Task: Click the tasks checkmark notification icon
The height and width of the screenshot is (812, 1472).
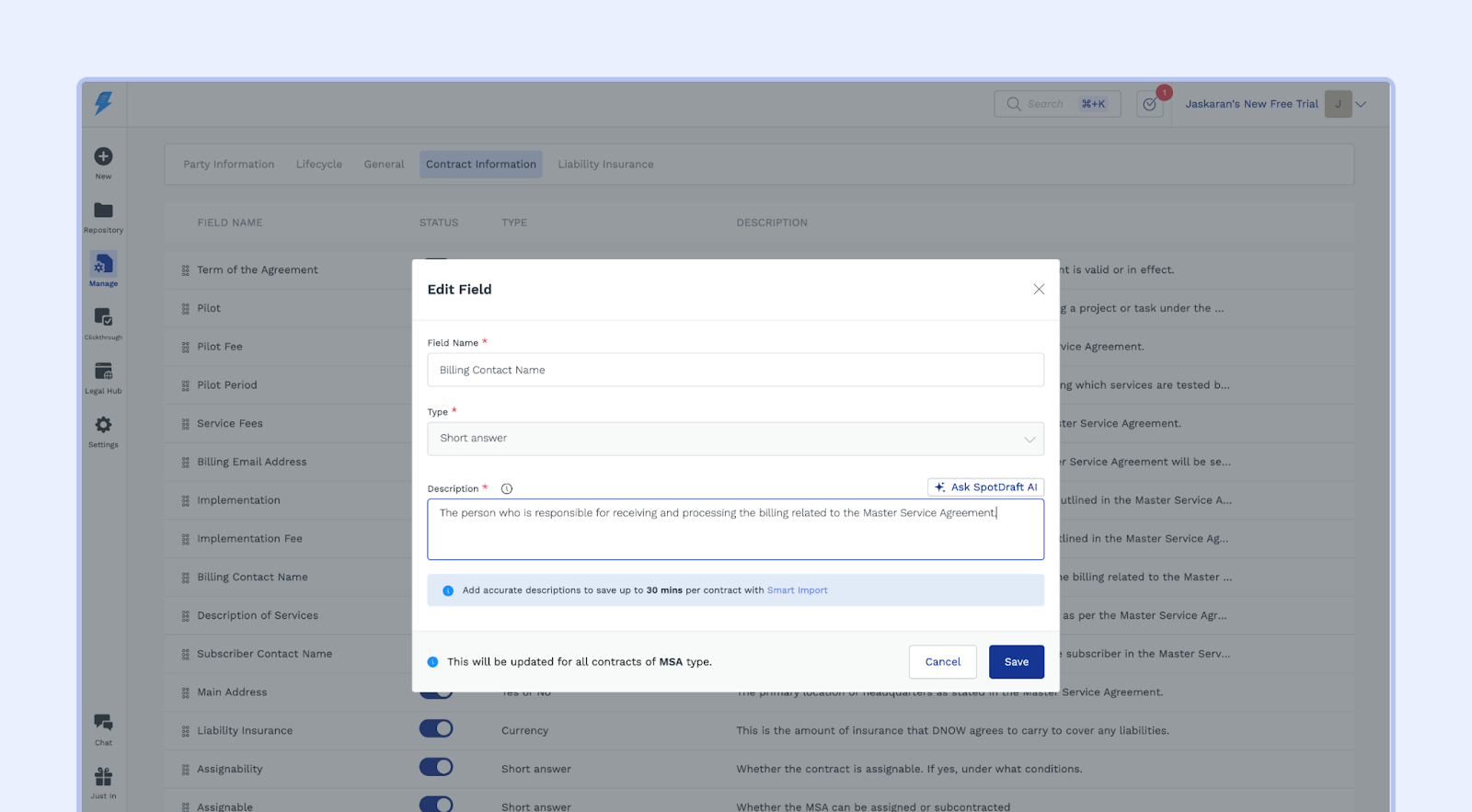Action: point(1150,105)
